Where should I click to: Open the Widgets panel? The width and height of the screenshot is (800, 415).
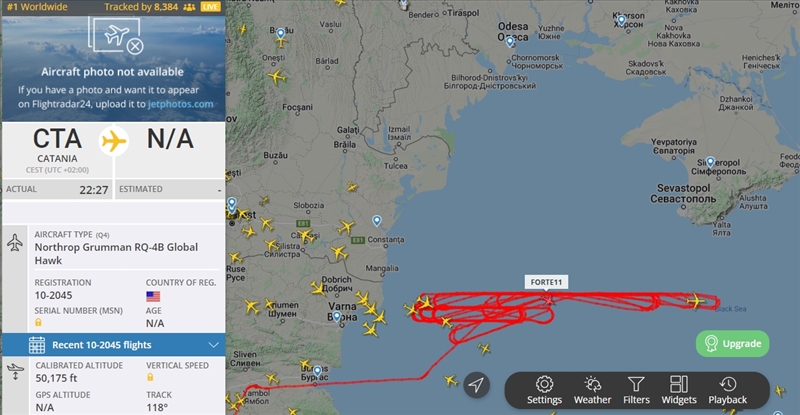[679, 390]
